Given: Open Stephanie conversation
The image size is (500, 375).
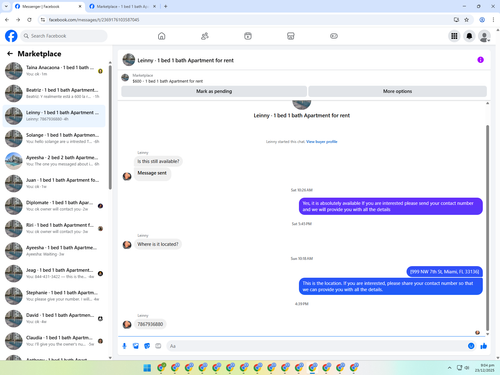Looking at the screenshot, I should pos(54,296).
